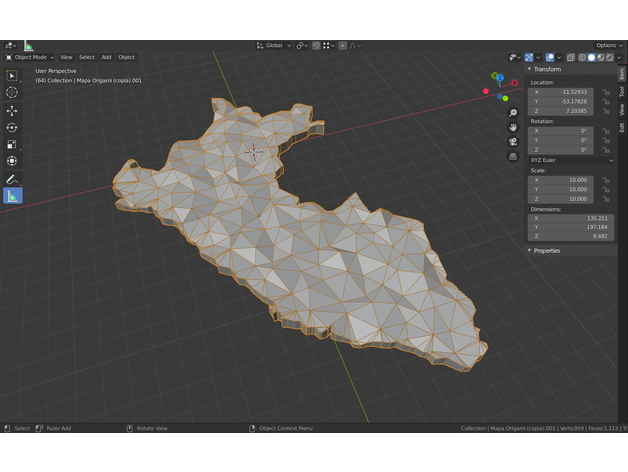
Task: Click the Dimensions Z field
Action: tap(571, 236)
